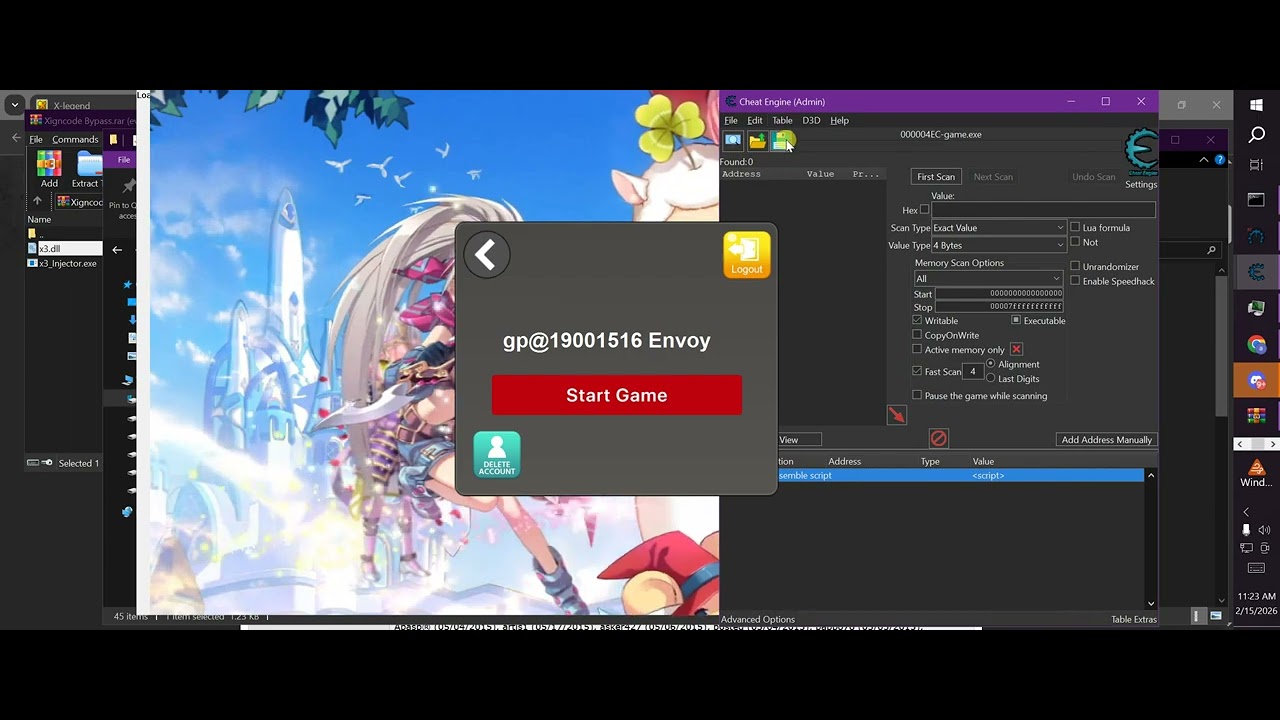Toggle the Hex checkbox
Viewport: 1280px width, 720px height.
coord(925,210)
